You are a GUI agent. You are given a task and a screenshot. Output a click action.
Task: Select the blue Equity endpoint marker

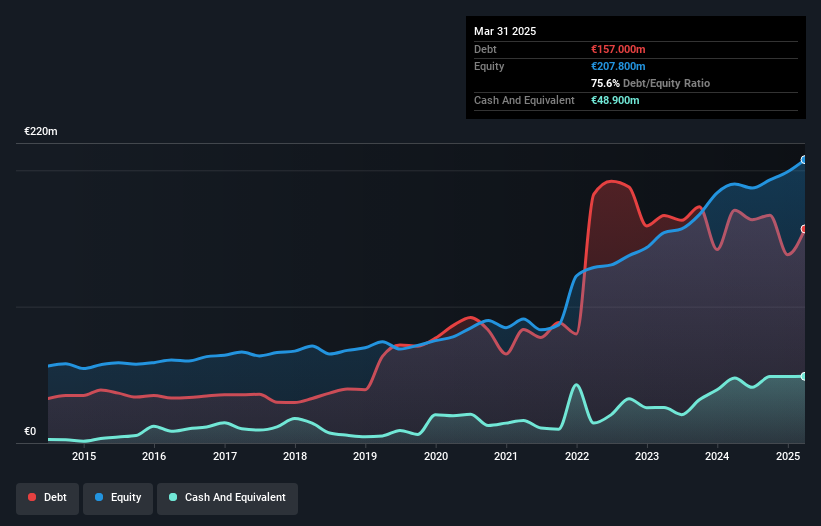[804, 160]
